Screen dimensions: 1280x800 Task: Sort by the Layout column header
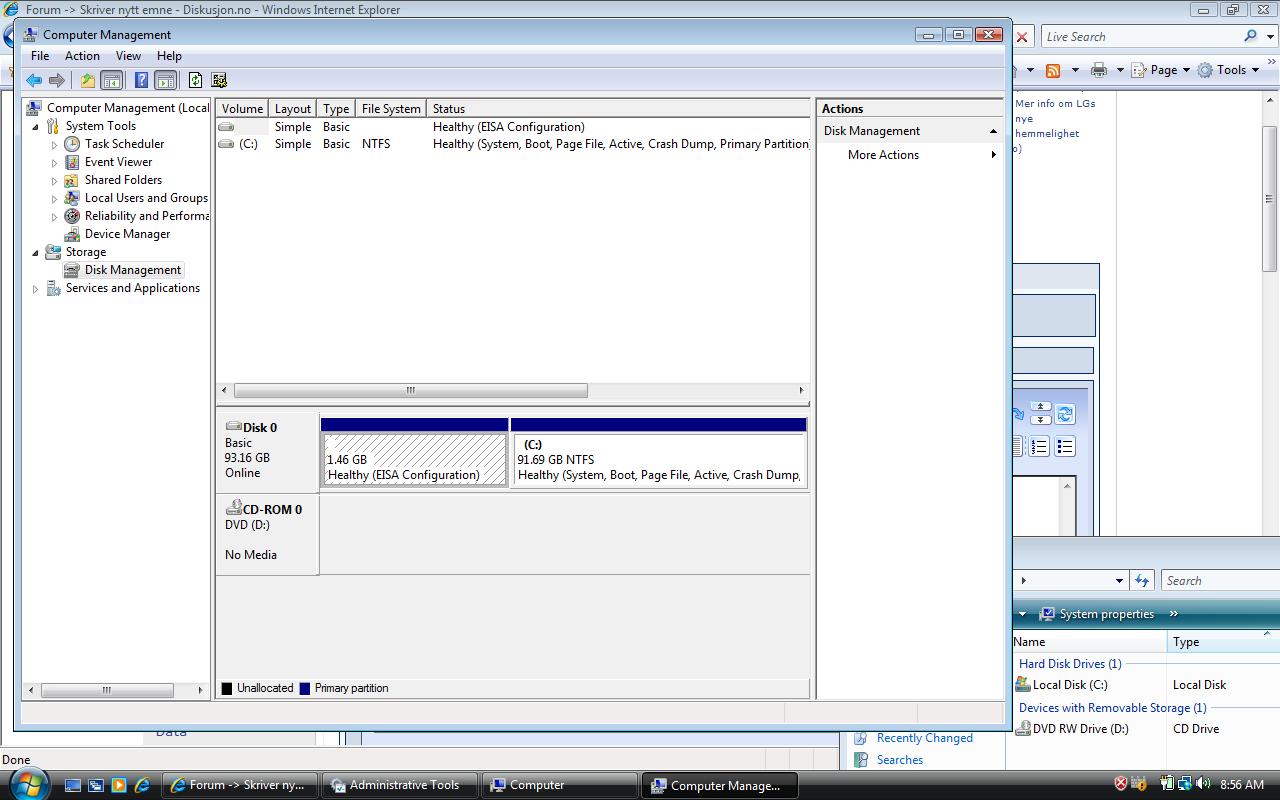pyautogui.click(x=293, y=109)
